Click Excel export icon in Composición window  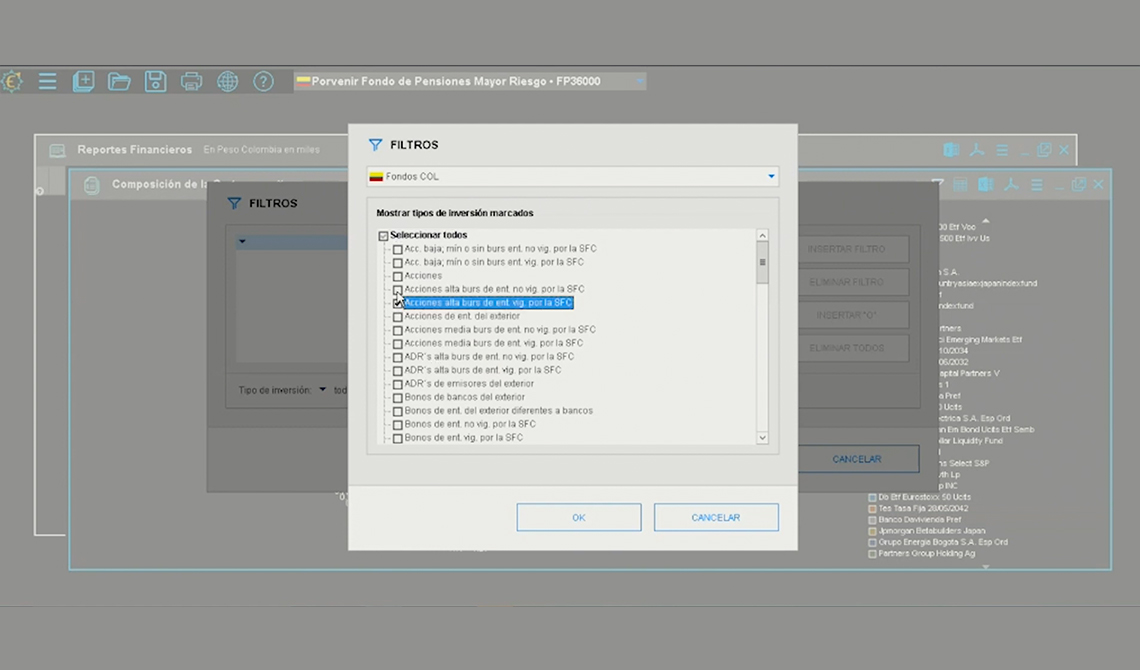(x=985, y=185)
